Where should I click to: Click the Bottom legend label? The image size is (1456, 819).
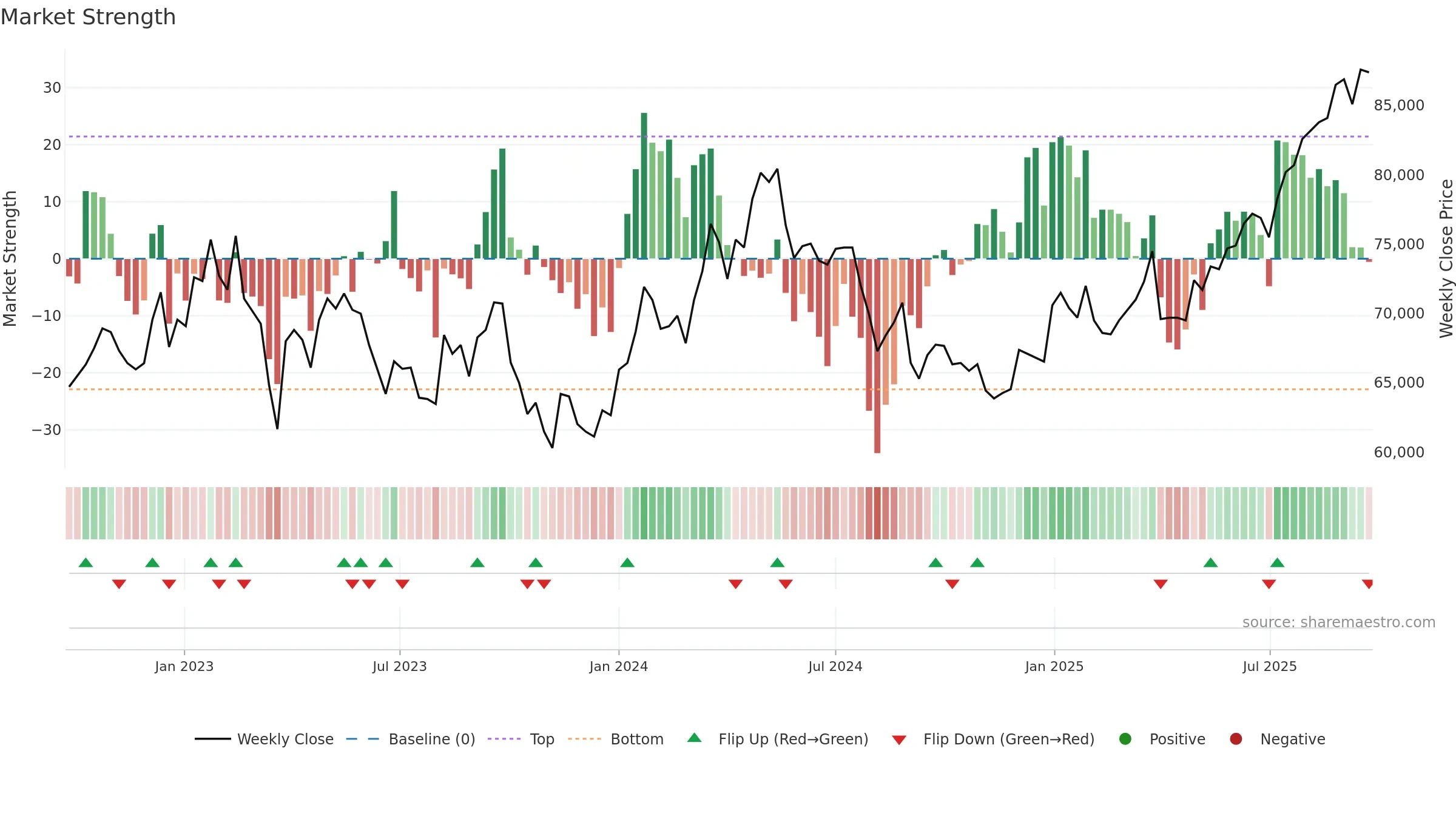click(637, 739)
